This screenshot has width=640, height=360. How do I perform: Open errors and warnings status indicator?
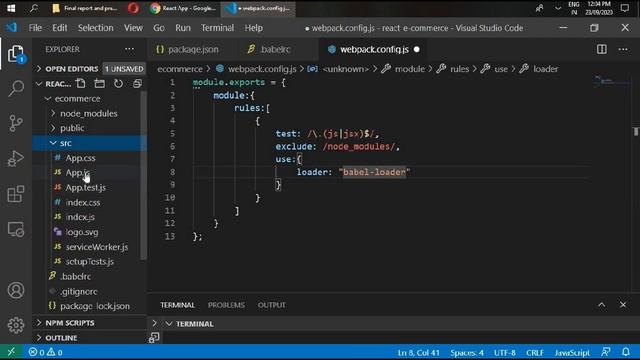click(x=45, y=352)
